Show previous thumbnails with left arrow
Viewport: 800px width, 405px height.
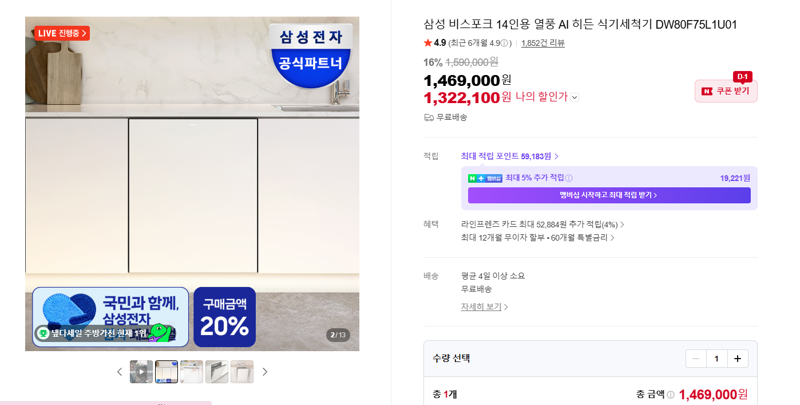click(119, 372)
